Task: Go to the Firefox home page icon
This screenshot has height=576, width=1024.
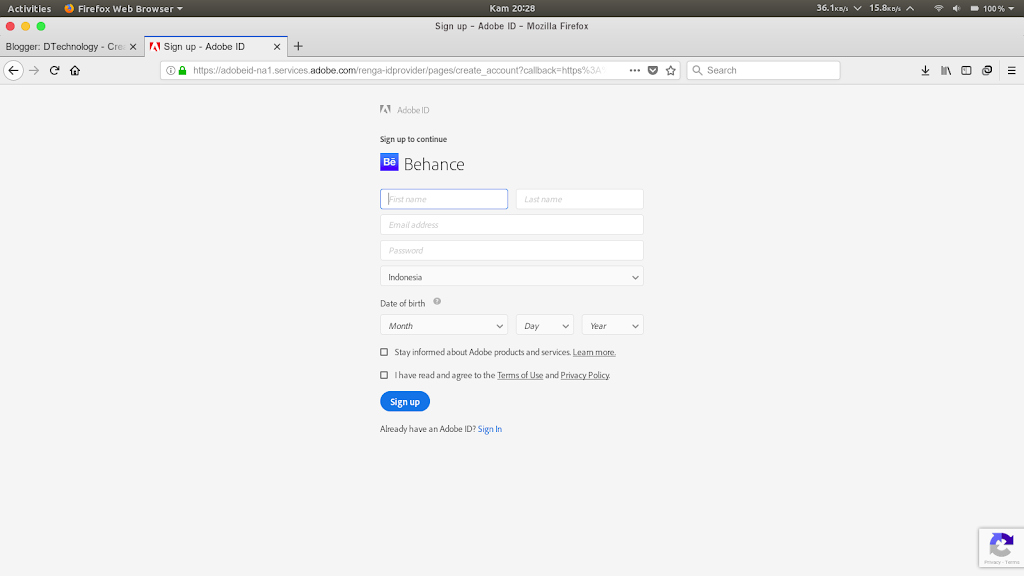Action: tap(75, 70)
